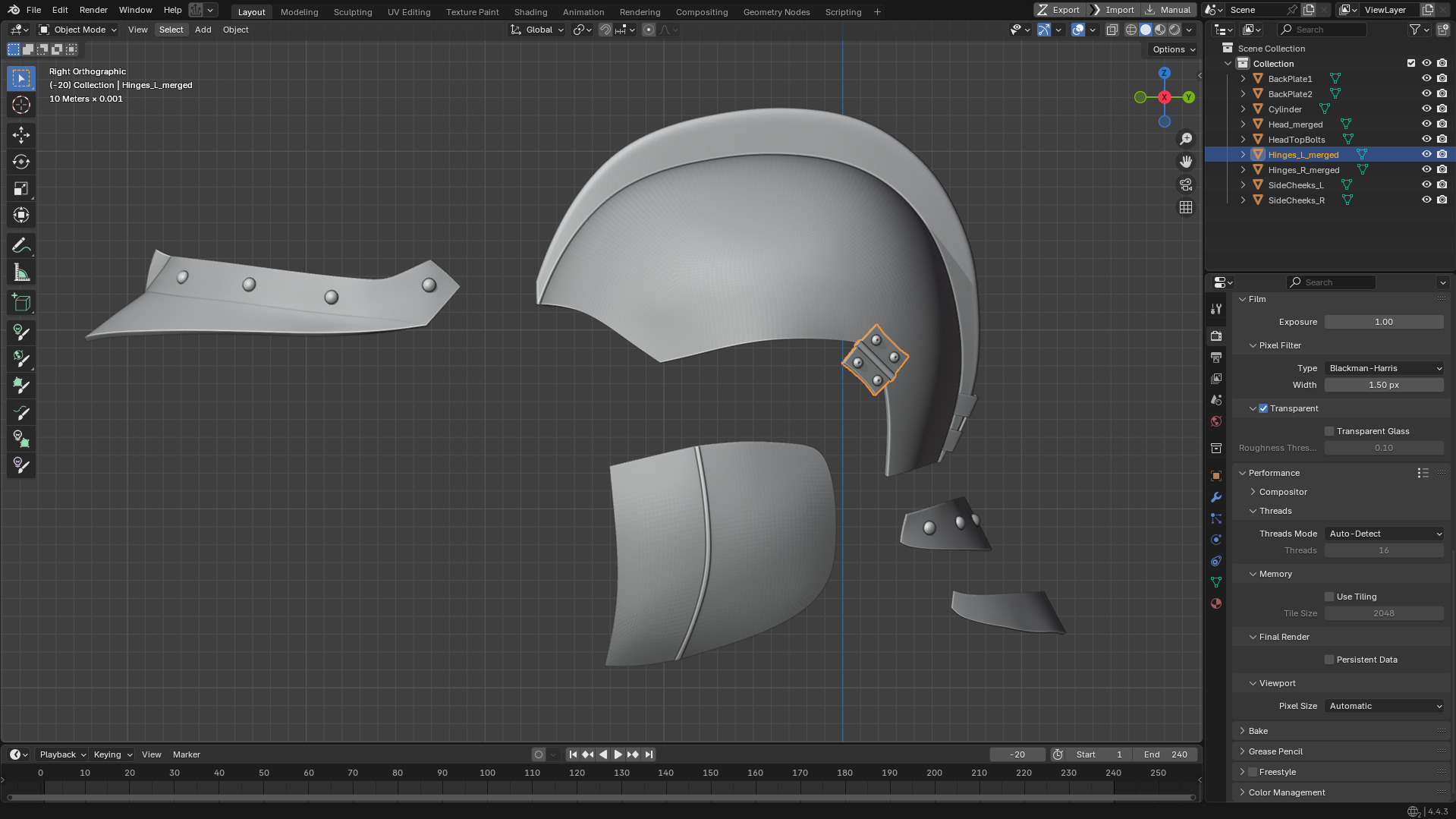Activate the Scale tool

coord(21,188)
